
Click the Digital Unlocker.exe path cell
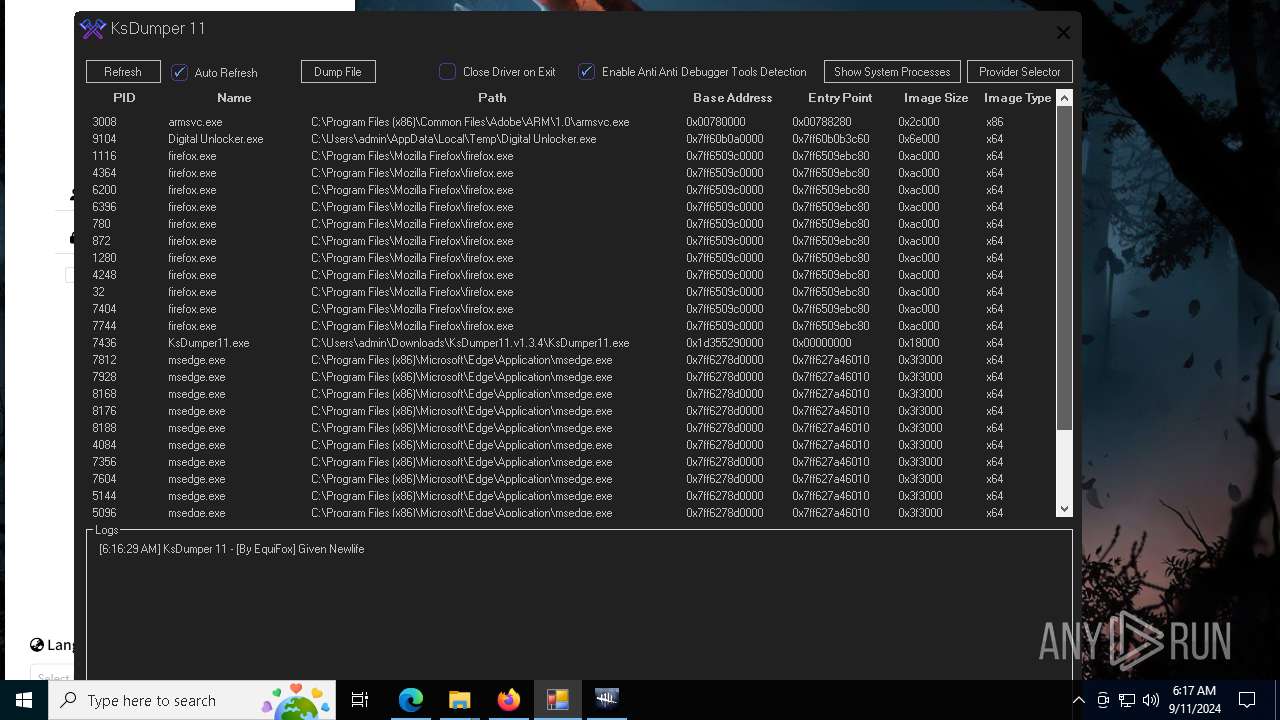tap(454, 139)
